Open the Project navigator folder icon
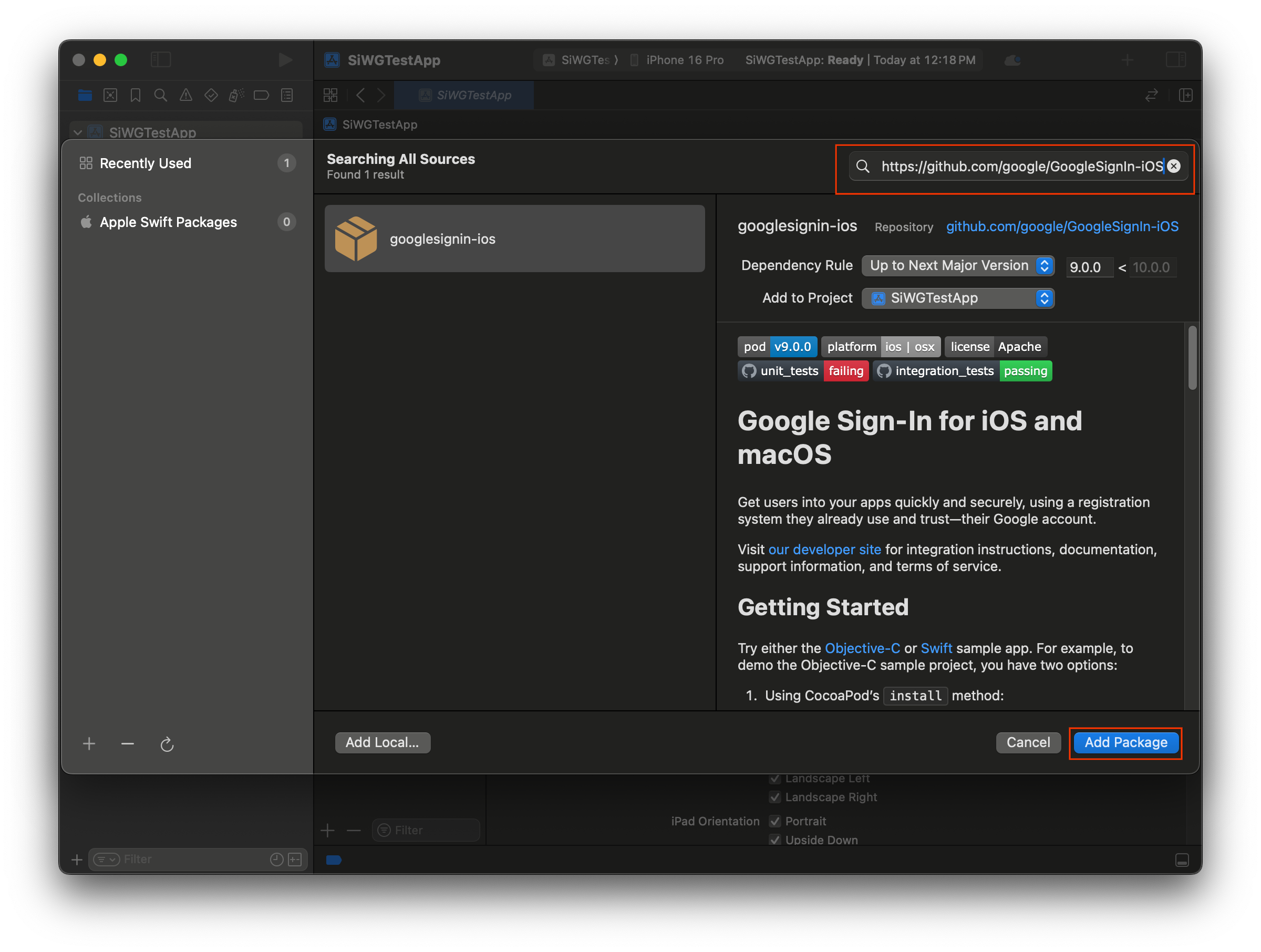 85,95
